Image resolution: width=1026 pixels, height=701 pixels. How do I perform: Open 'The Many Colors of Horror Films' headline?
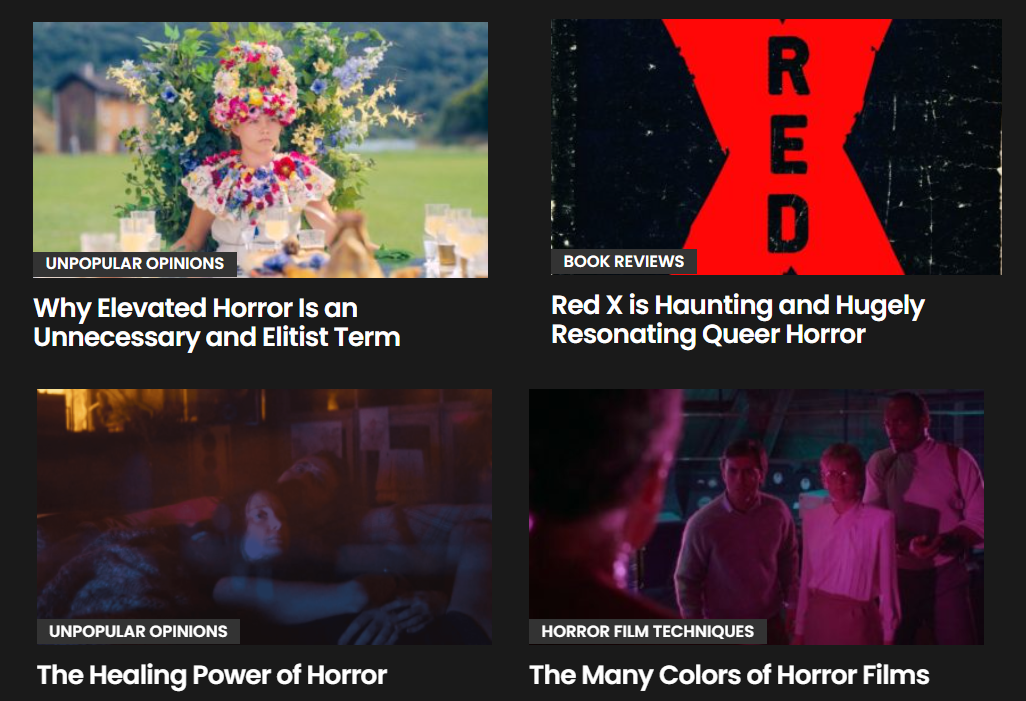(729, 675)
